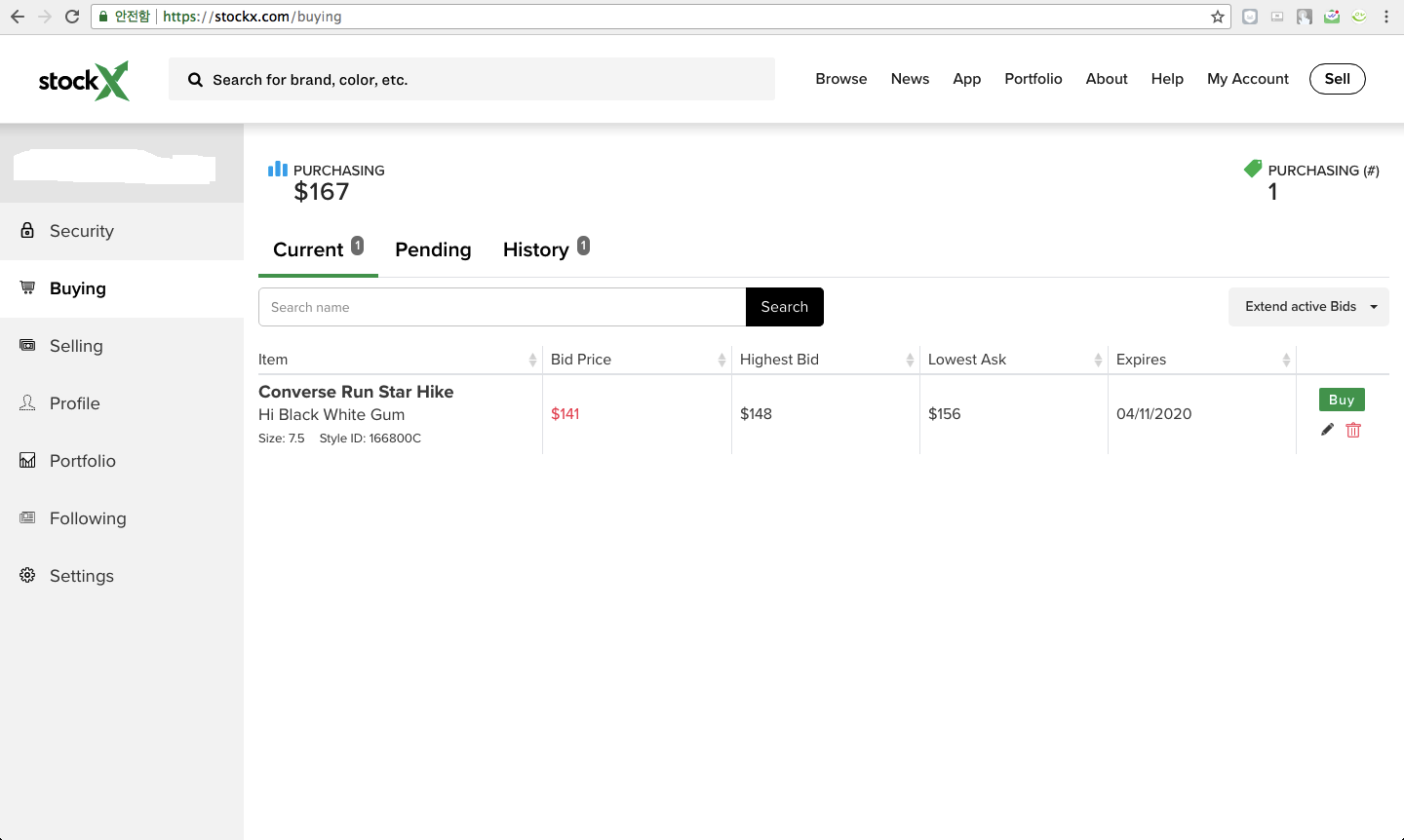Sort table by Item column

[532, 360]
